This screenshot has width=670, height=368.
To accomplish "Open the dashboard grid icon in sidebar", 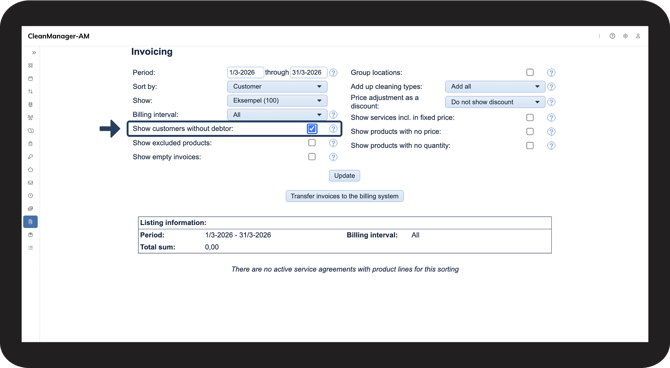I will (30, 65).
